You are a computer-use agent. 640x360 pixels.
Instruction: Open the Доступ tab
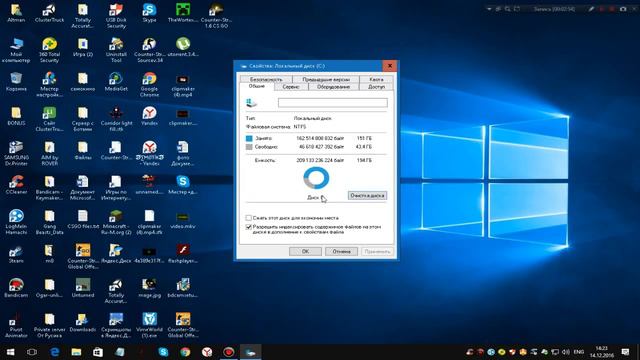coord(376,87)
